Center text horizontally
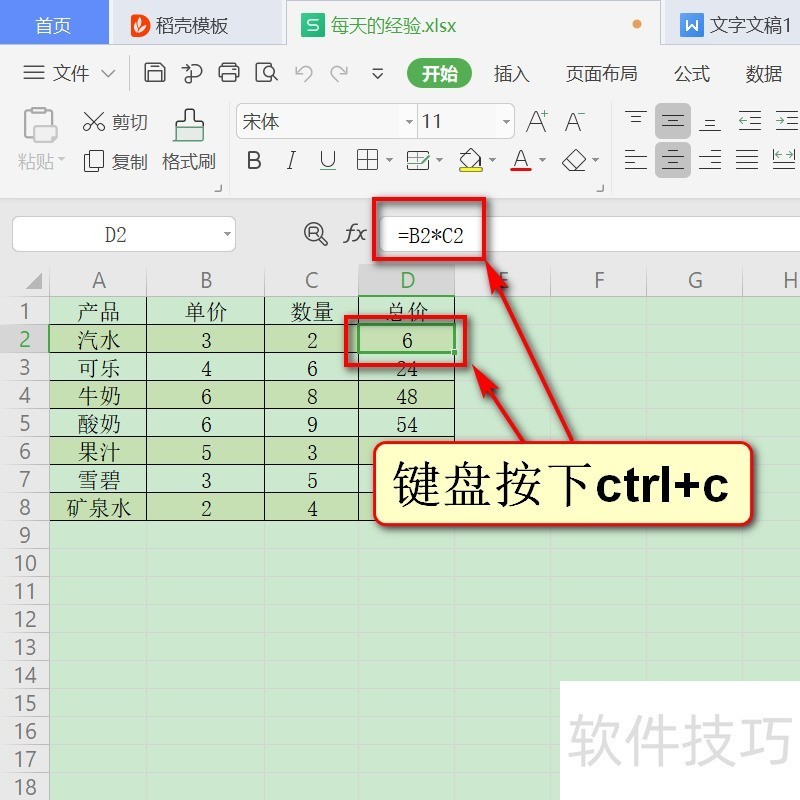This screenshot has height=800, width=800. (x=672, y=160)
